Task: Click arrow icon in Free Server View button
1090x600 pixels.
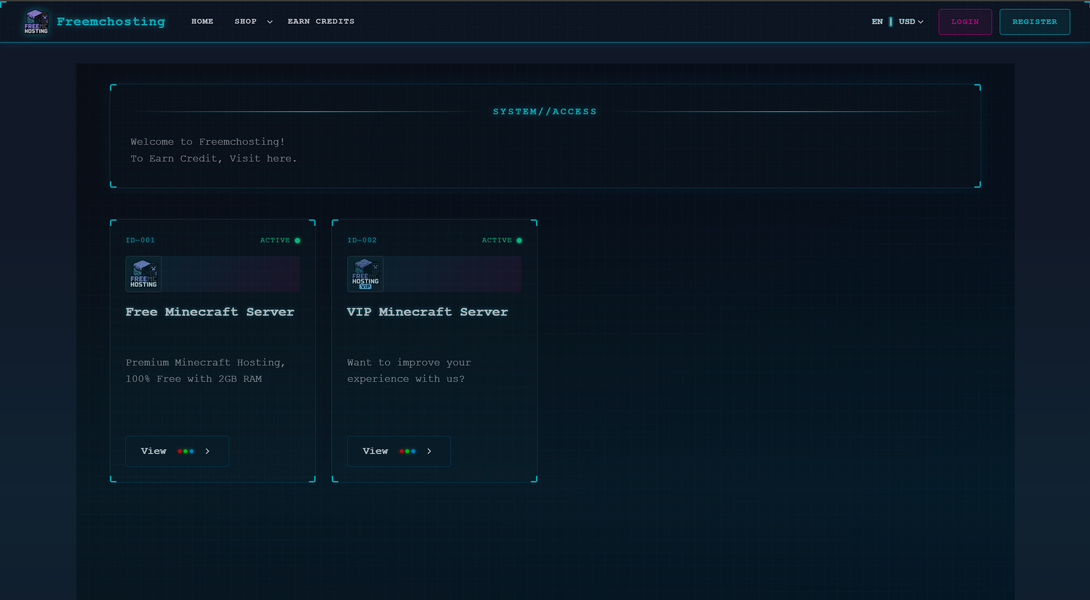Action: pos(207,451)
